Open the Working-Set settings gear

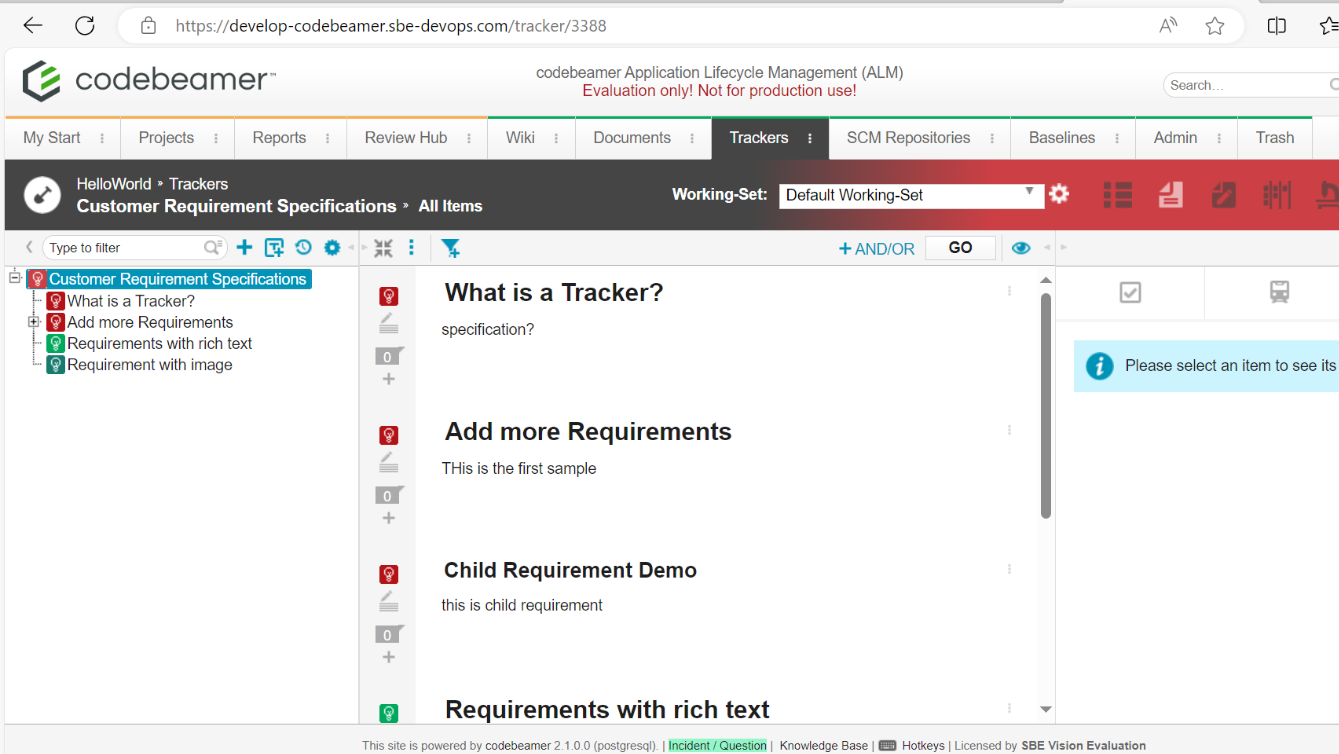tap(1060, 194)
